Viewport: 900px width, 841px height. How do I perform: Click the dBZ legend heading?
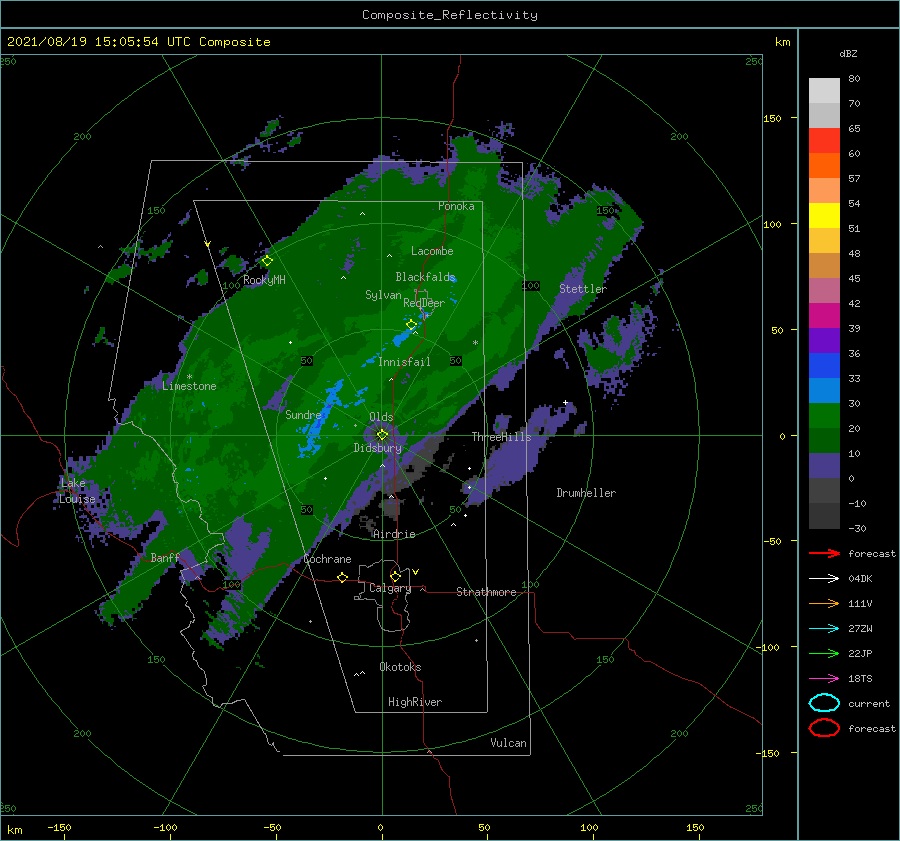click(x=848, y=53)
